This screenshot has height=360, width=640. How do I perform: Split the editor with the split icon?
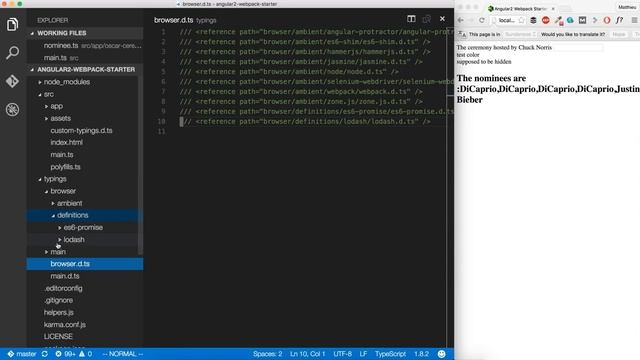(411, 19)
